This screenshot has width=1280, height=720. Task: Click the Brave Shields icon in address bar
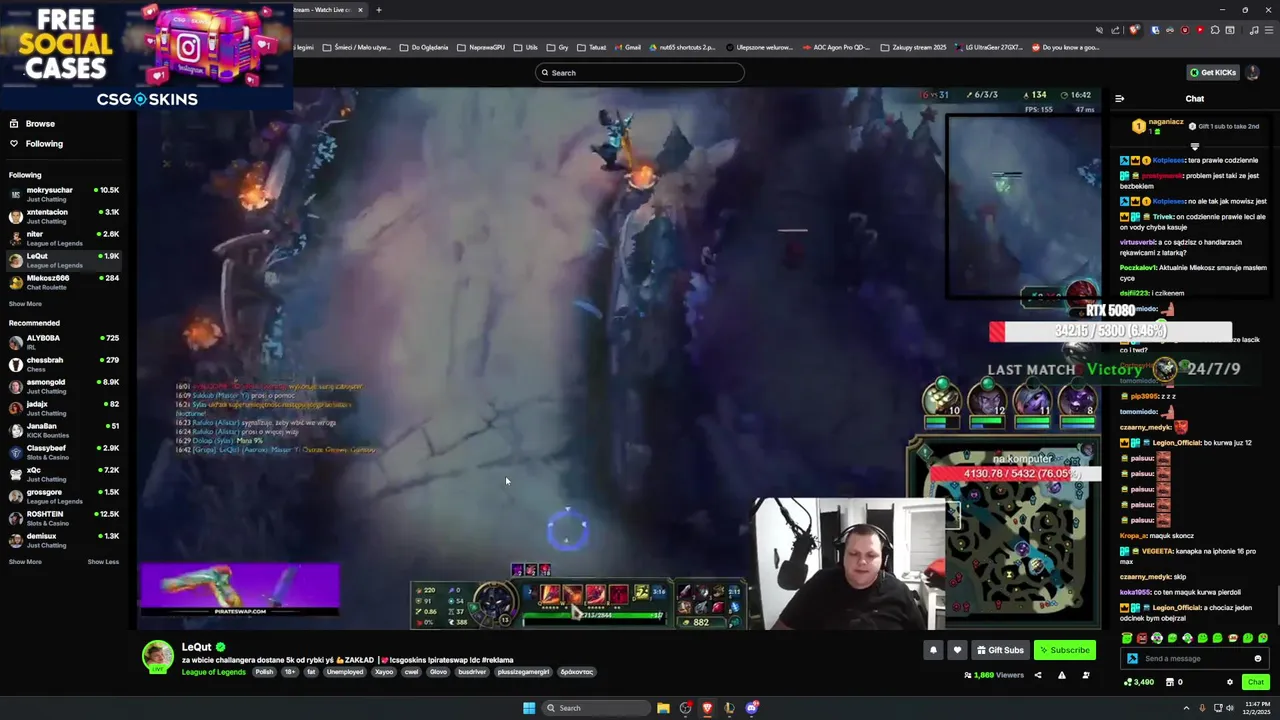(x=1134, y=30)
